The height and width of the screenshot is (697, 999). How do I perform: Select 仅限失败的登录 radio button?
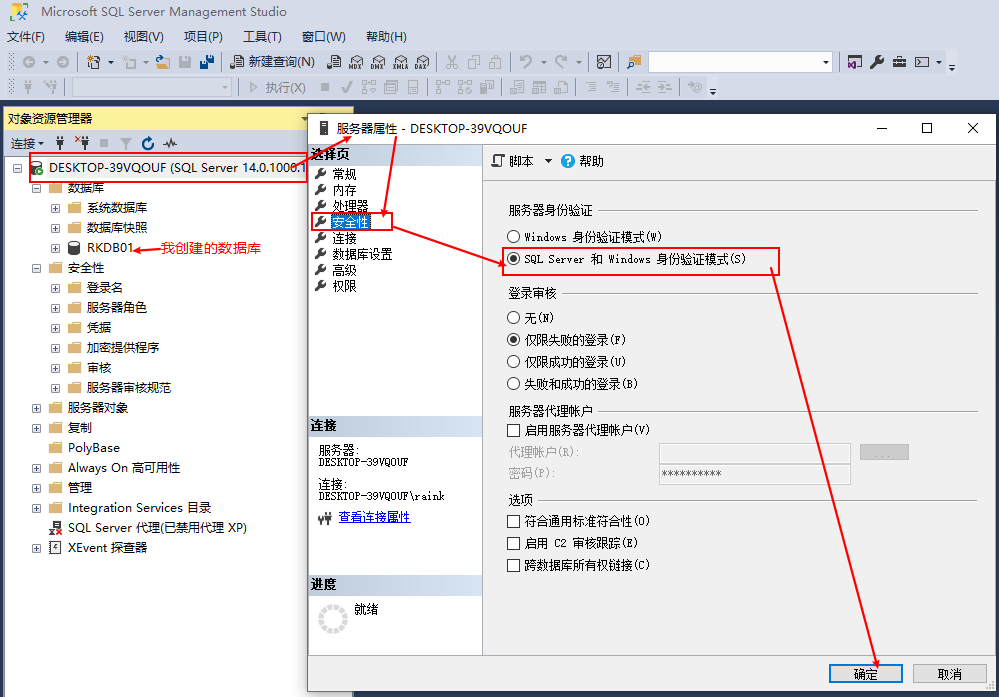pos(514,340)
